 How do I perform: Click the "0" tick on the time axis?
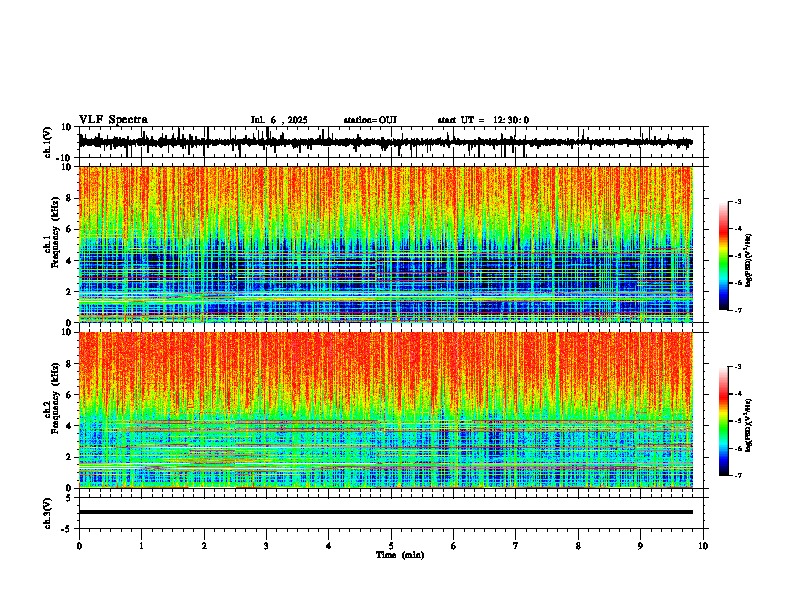[79, 546]
